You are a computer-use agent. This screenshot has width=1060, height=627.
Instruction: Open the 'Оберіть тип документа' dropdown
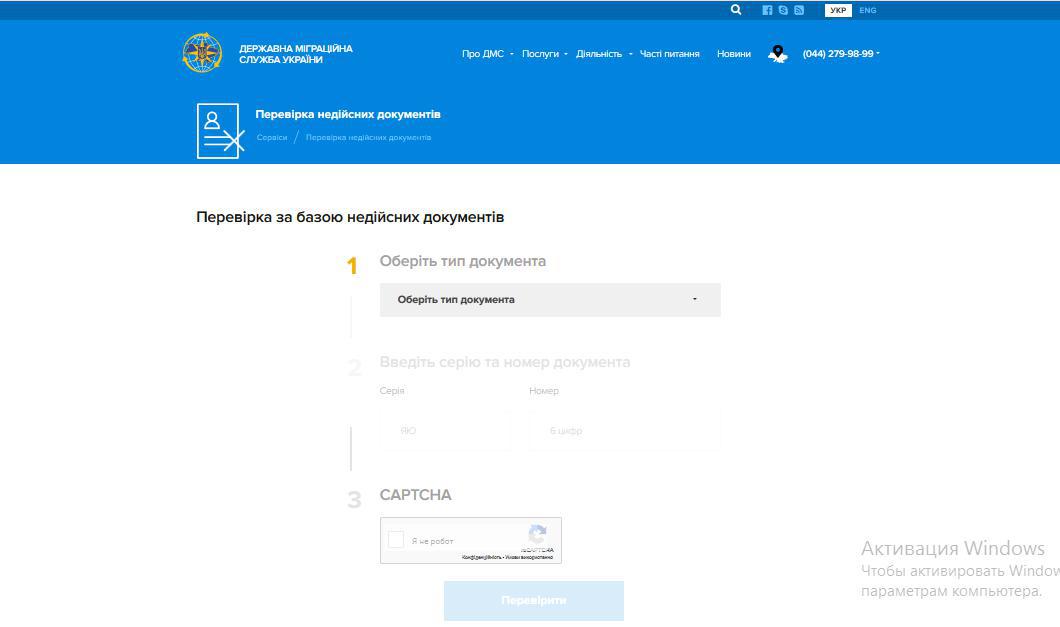point(549,299)
